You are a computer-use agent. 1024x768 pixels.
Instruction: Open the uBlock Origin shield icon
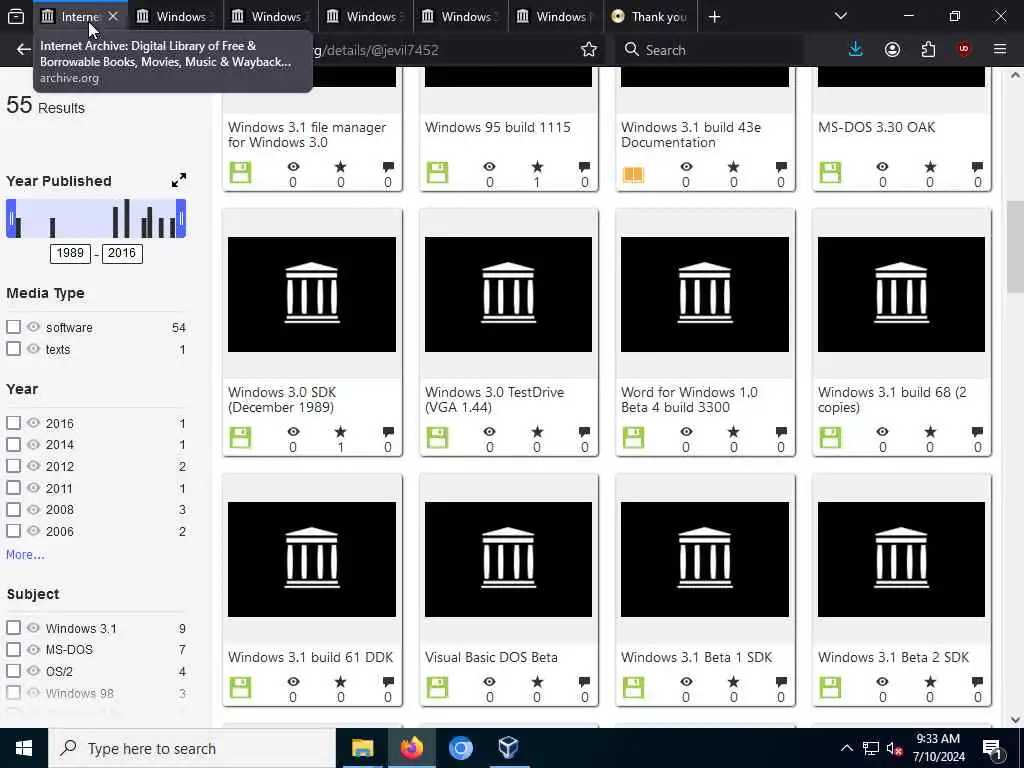[x=964, y=50]
